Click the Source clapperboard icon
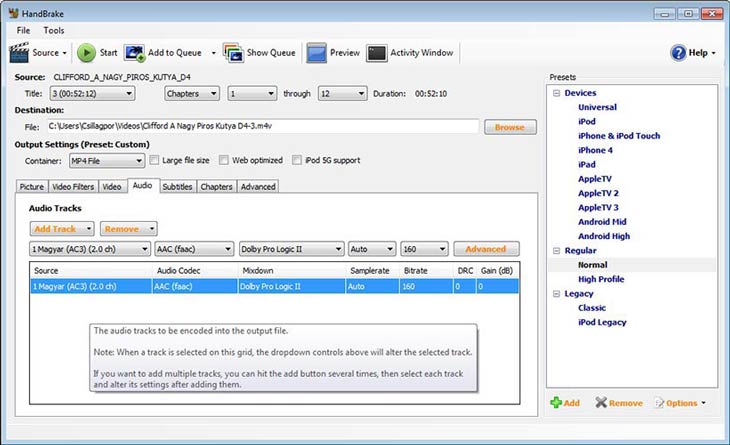This screenshot has height=445, width=730. [x=18, y=52]
